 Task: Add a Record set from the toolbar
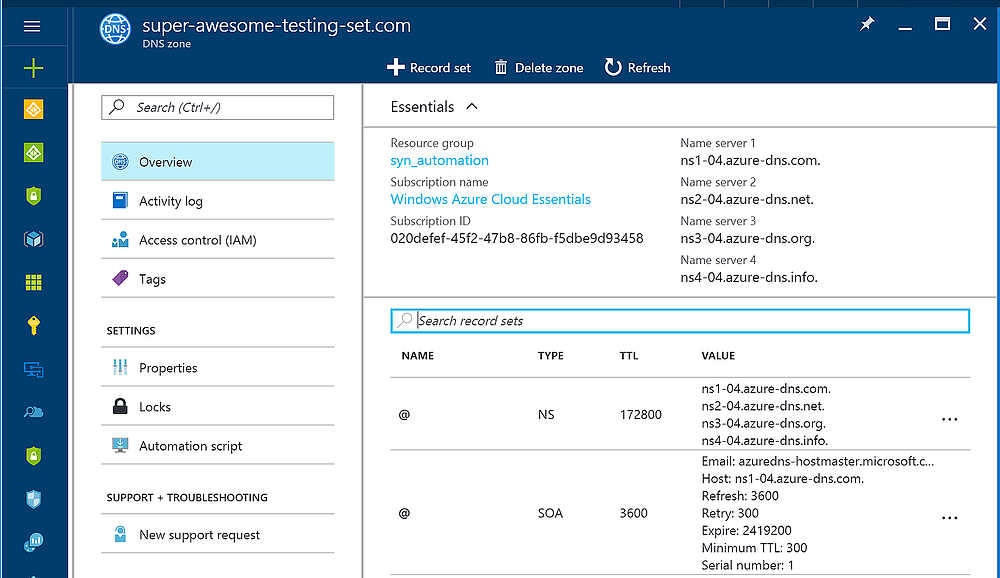coord(429,68)
